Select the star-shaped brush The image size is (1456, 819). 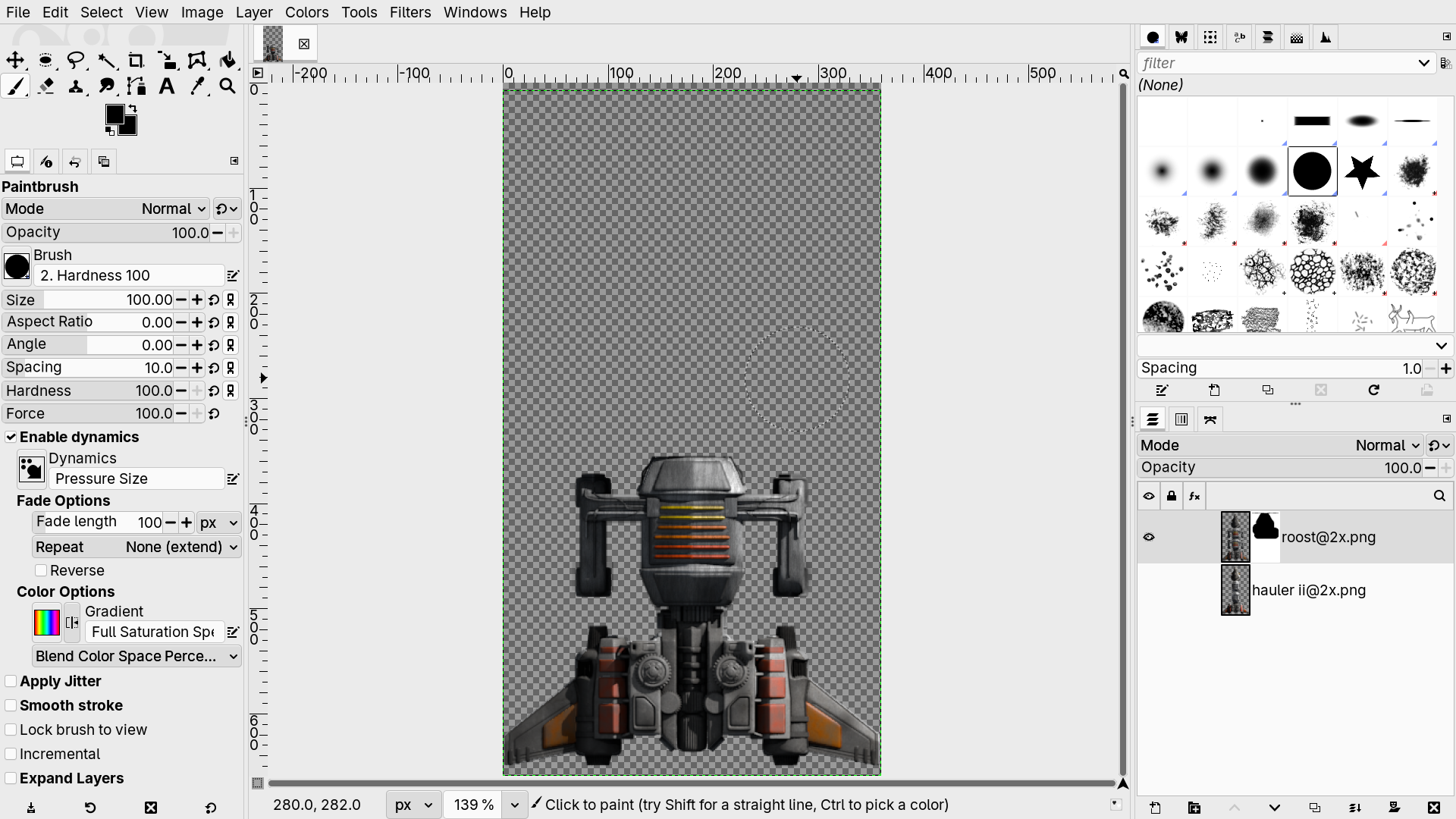(1362, 171)
